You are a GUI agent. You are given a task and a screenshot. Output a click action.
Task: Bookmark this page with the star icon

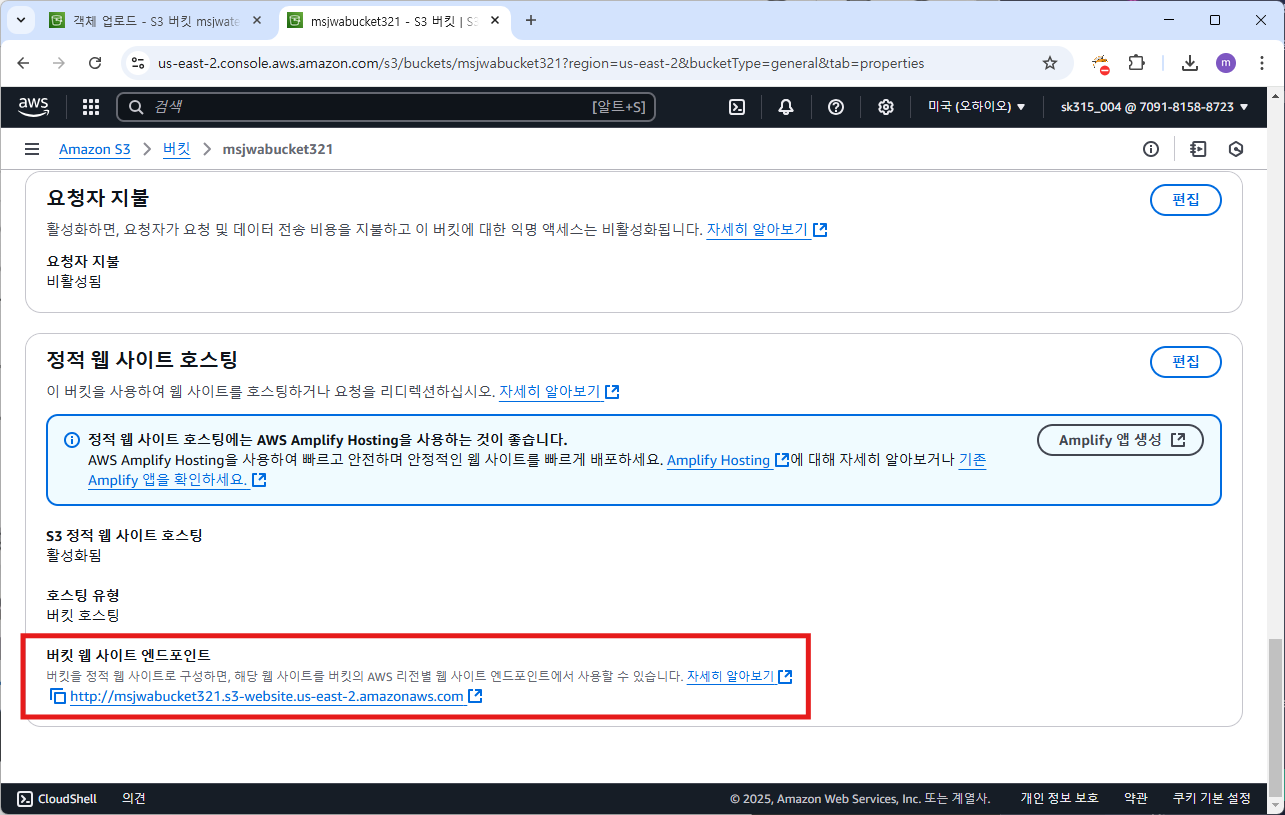tap(1050, 63)
